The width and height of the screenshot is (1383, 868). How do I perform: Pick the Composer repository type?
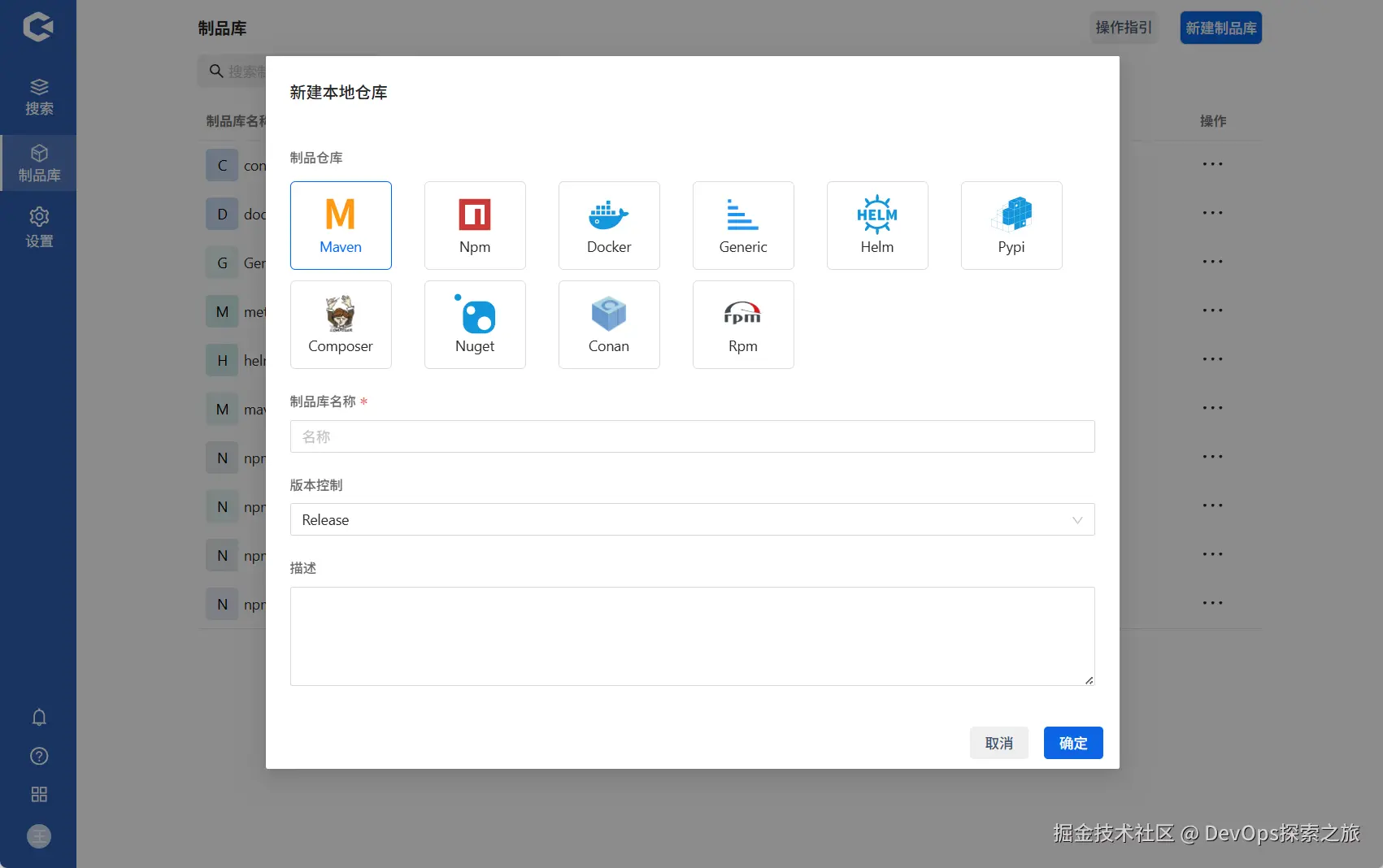click(x=341, y=324)
